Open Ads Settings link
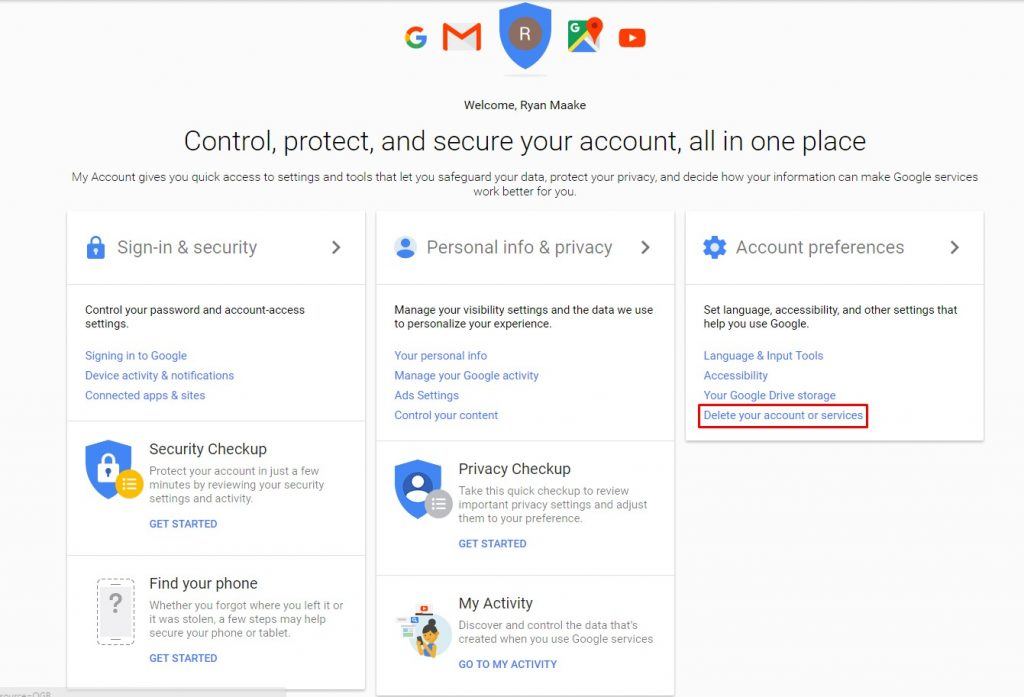Screen dimensions: 1024x697 click(426, 395)
